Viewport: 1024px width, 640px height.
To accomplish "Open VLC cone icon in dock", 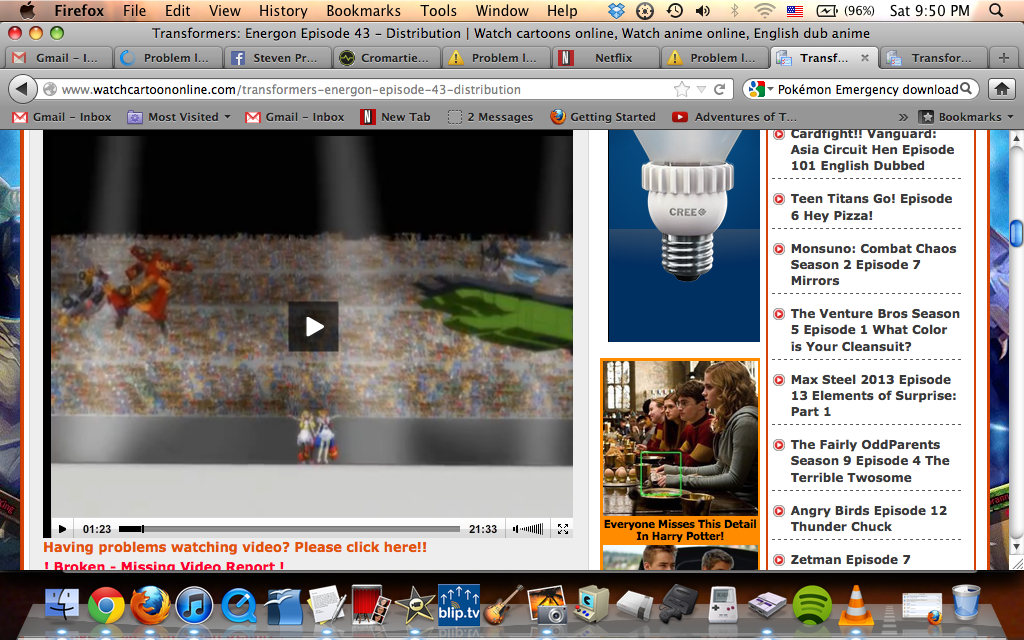I will (x=856, y=605).
